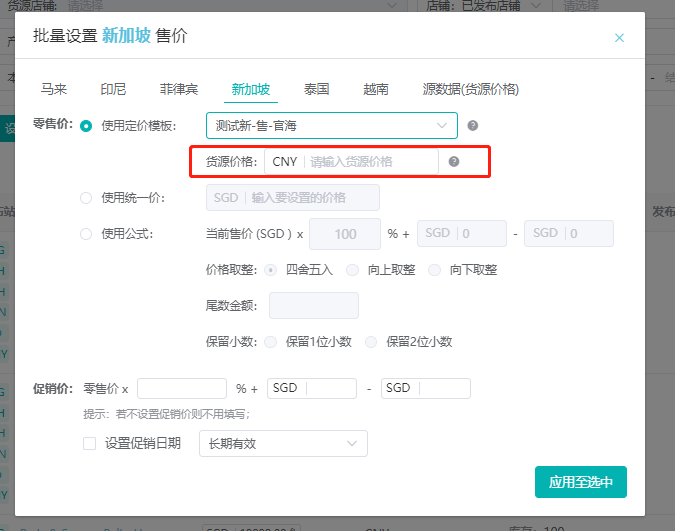Click the 尾数金额 input field

click(313, 305)
